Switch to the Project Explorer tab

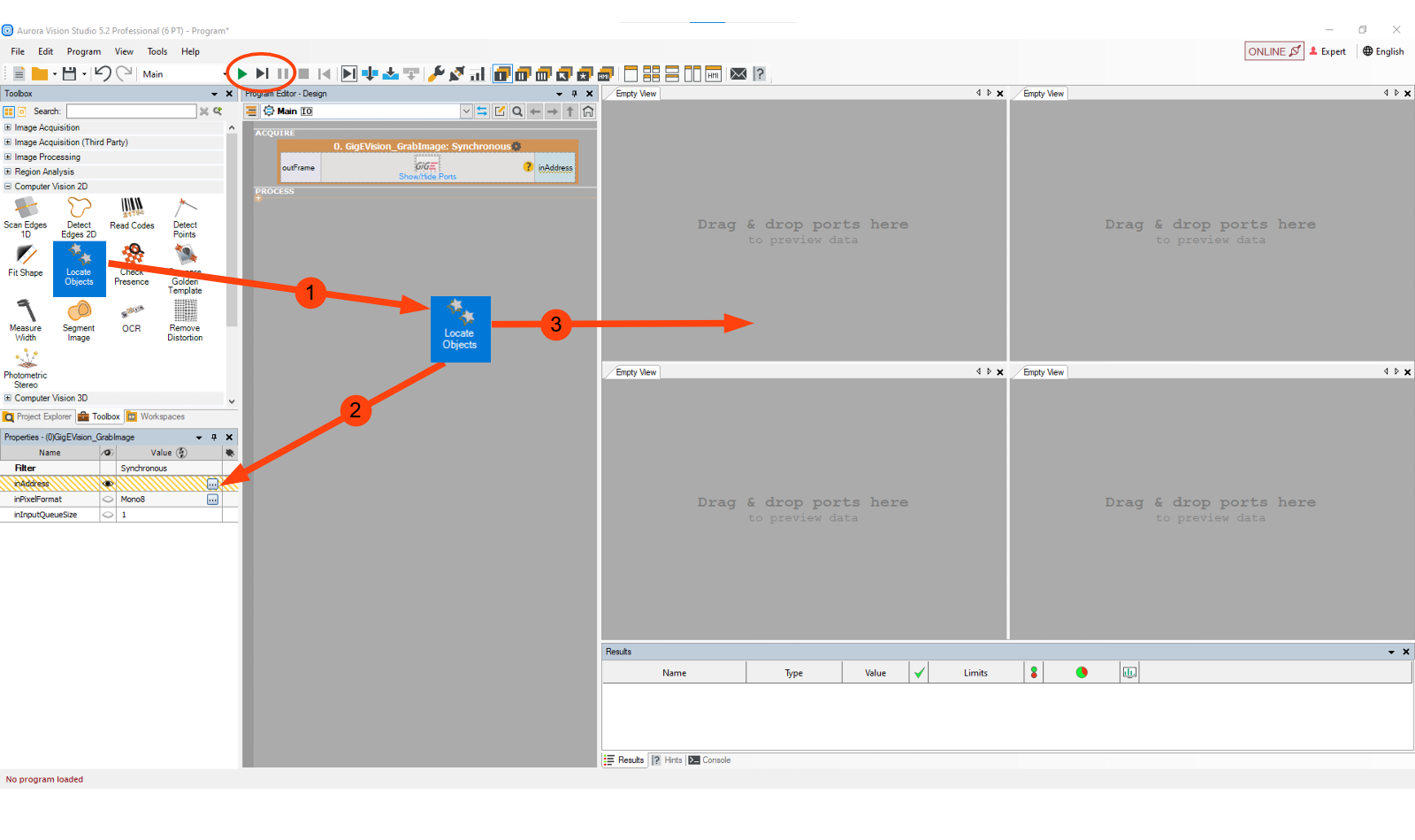pyautogui.click(x=37, y=416)
